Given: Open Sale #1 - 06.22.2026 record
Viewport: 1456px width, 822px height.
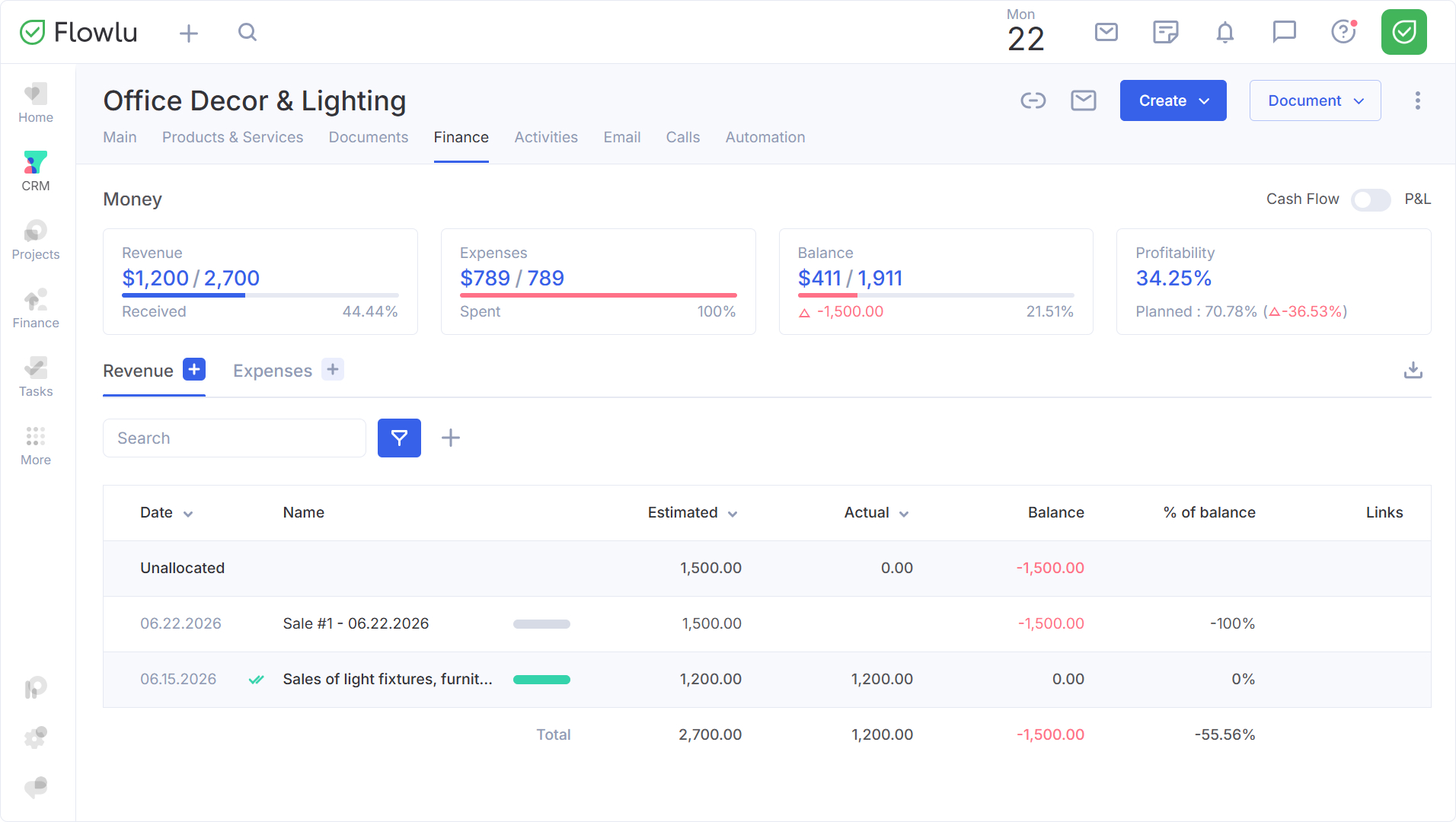Looking at the screenshot, I should pos(356,623).
